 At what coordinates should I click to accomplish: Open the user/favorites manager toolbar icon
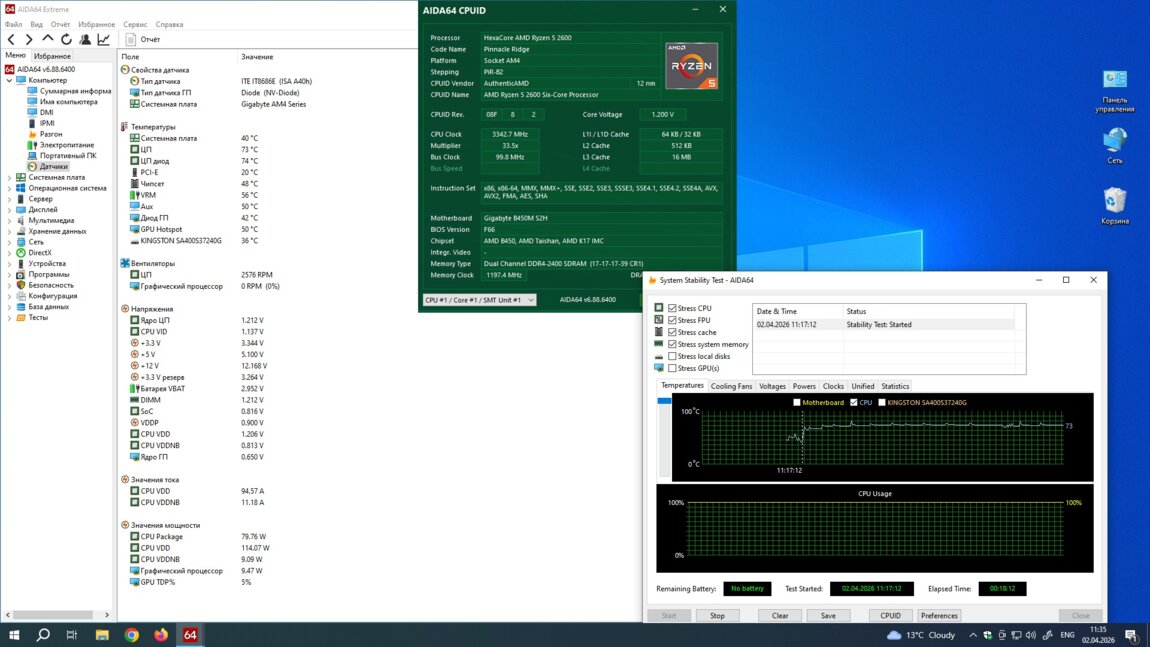[x=85, y=40]
